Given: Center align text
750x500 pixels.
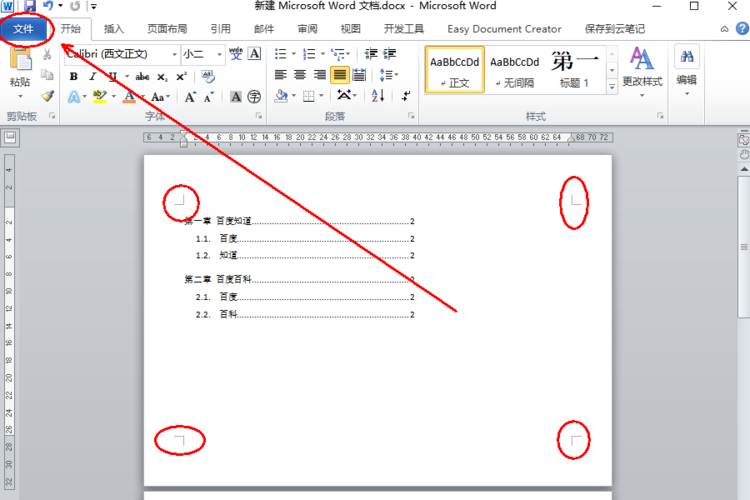Looking at the screenshot, I should pos(300,75).
